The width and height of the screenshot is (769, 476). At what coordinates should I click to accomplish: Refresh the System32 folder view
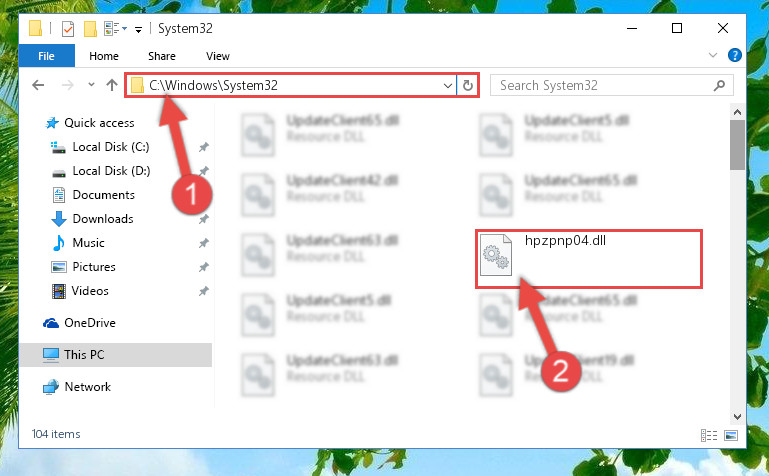468,85
